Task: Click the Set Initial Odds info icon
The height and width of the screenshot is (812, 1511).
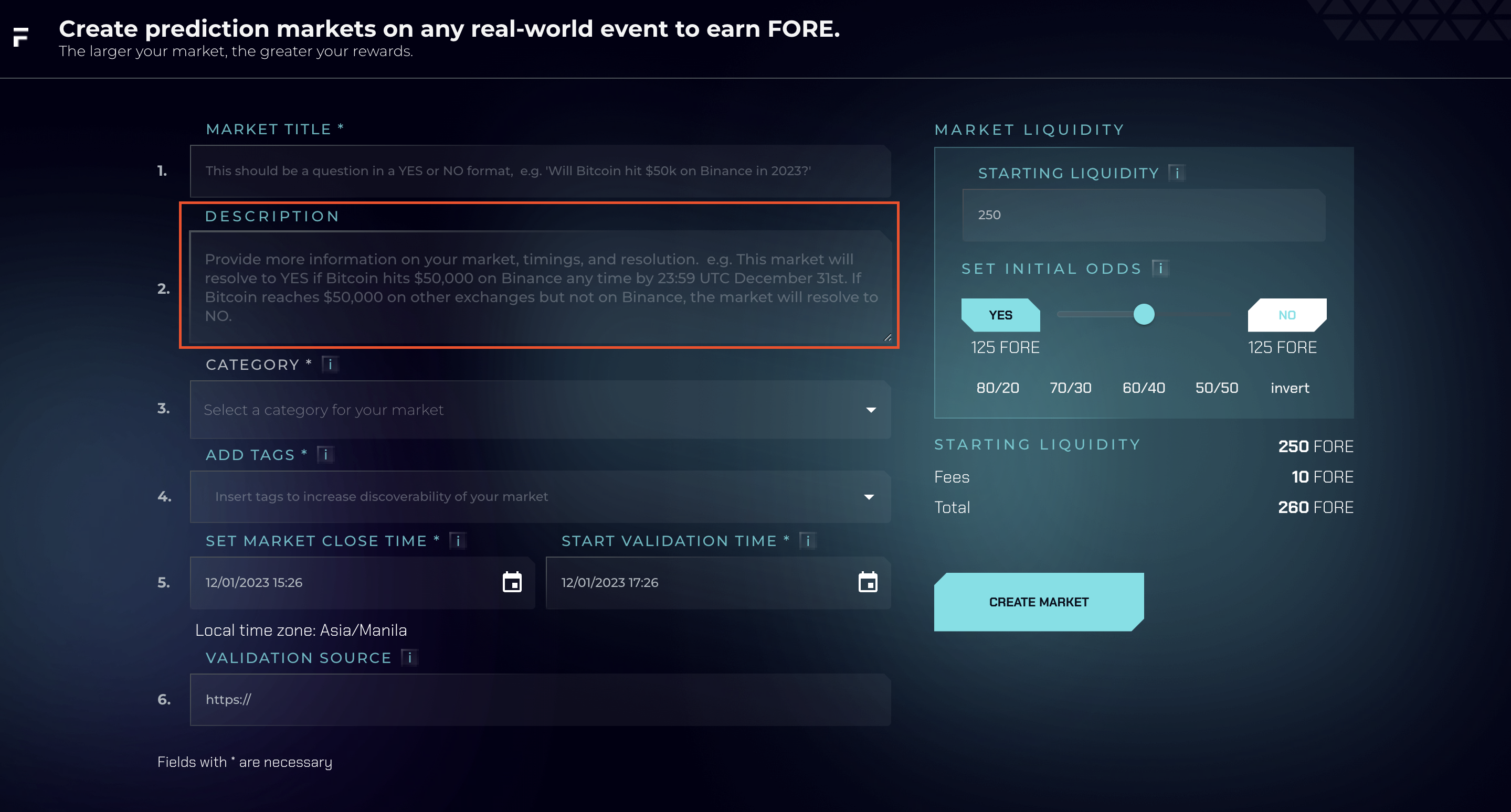Action: 1160,269
